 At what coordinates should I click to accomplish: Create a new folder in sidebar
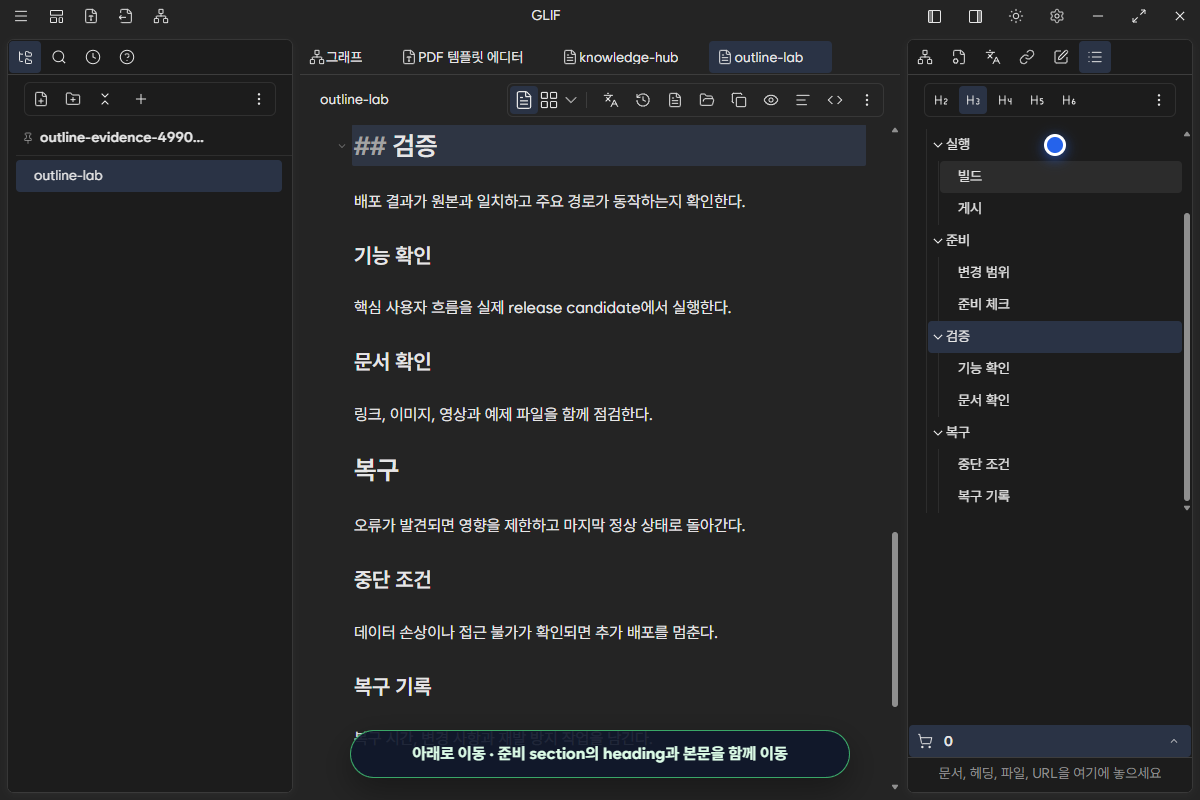click(x=73, y=99)
